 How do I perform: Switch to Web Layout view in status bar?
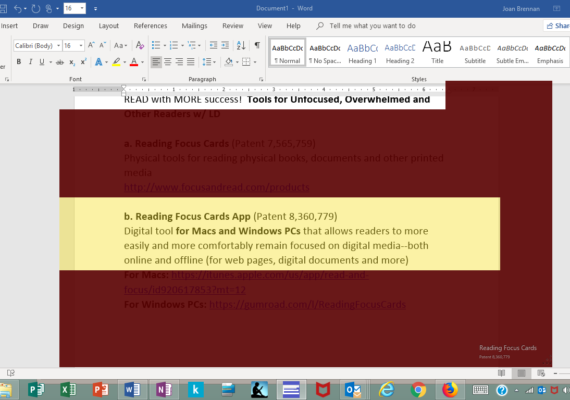tap(541, 373)
